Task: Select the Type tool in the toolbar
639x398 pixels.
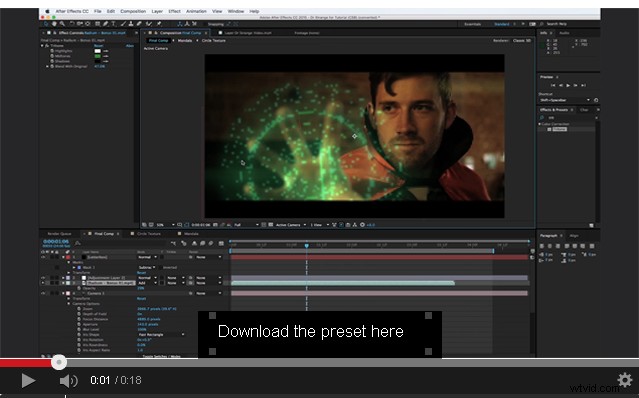Action: [x=114, y=24]
